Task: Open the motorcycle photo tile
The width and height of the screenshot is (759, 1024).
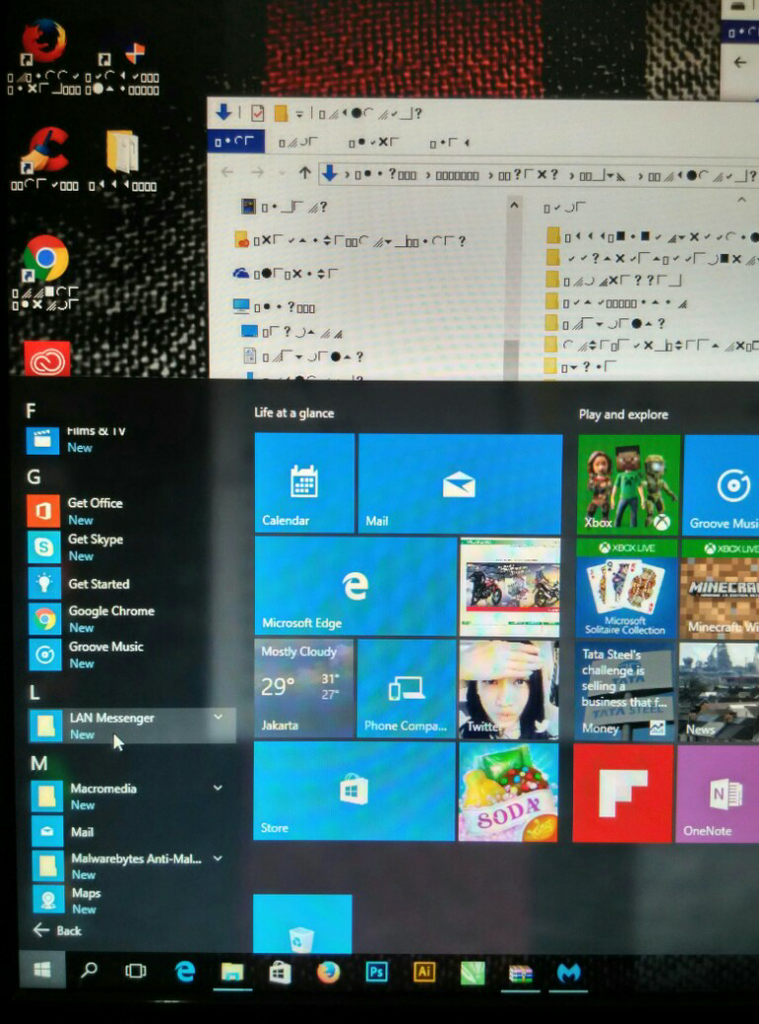Action: tap(510, 586)
